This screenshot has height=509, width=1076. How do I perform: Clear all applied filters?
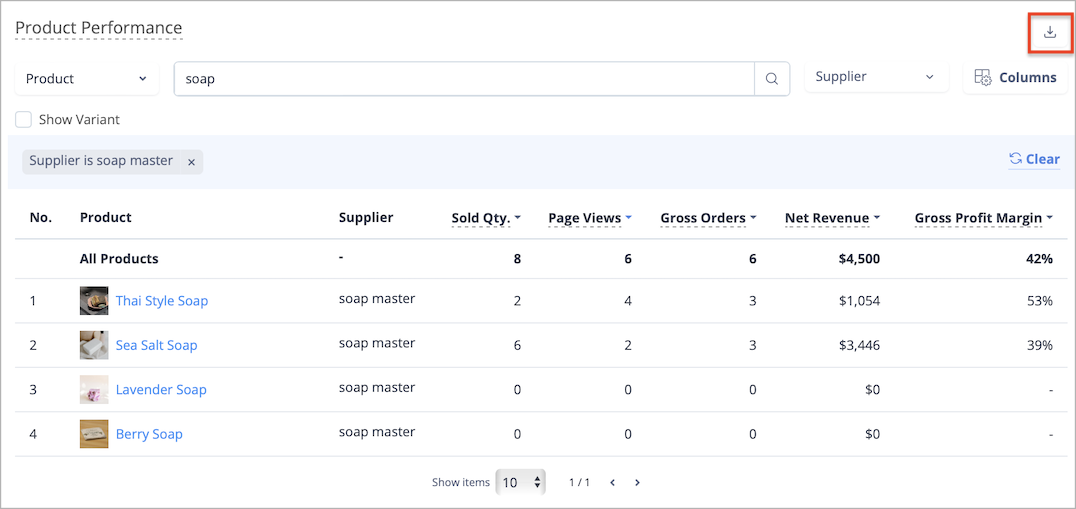coord(1034,159)
